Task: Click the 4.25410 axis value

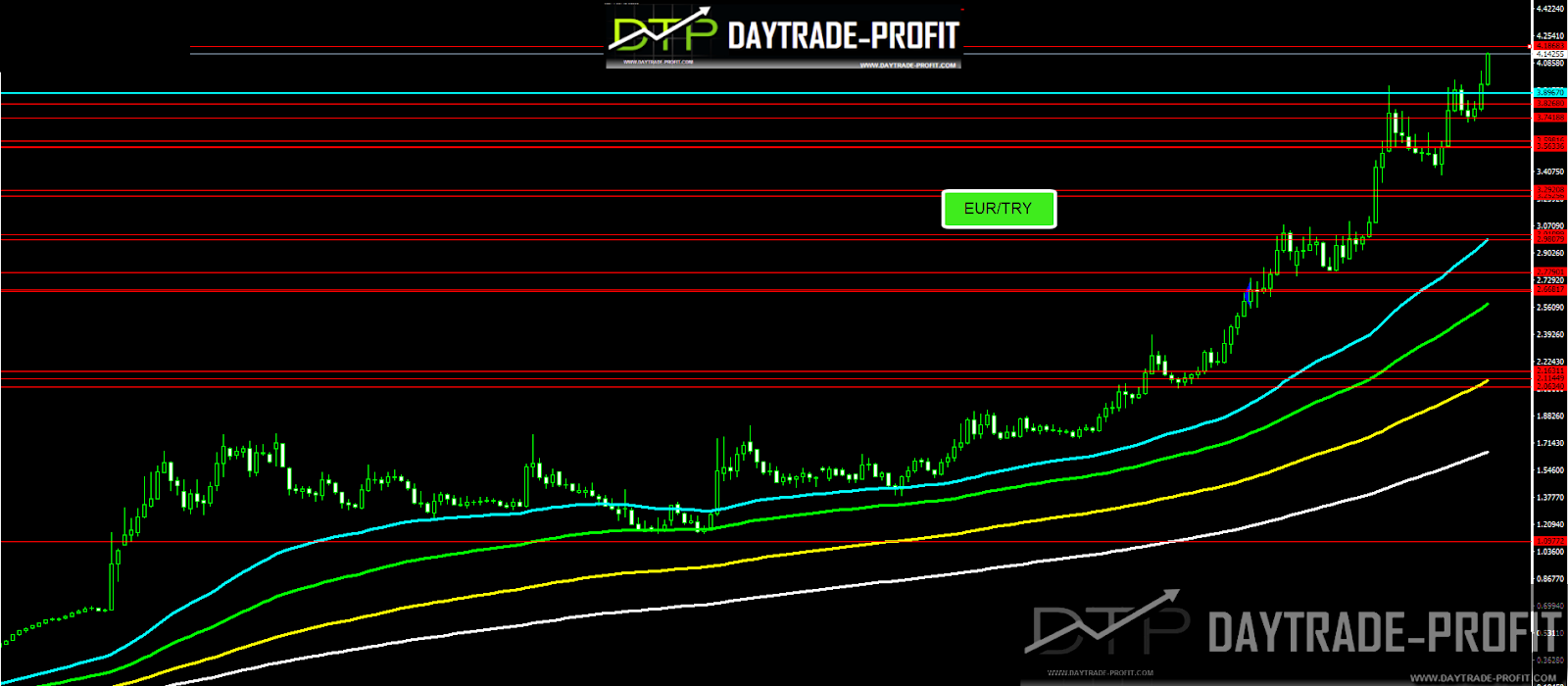Action: coord(1550,36)
